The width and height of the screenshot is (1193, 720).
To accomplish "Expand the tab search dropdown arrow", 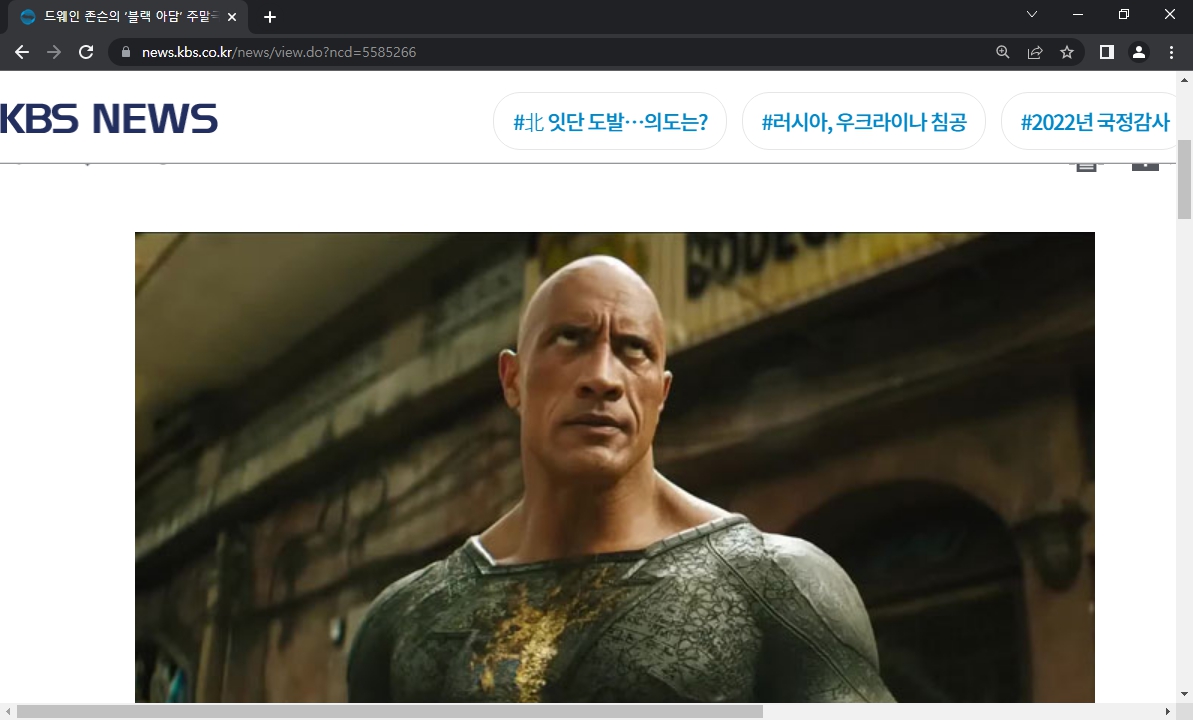I will (x=1032, y=14).
